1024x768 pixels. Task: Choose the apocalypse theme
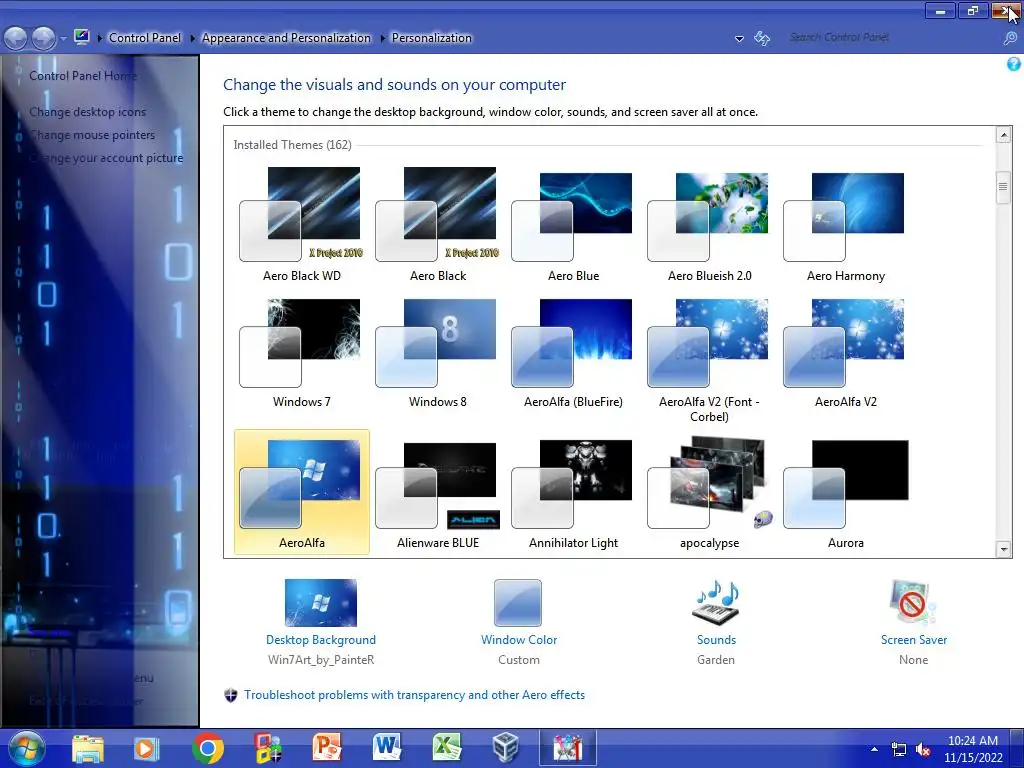pos(709,494)
